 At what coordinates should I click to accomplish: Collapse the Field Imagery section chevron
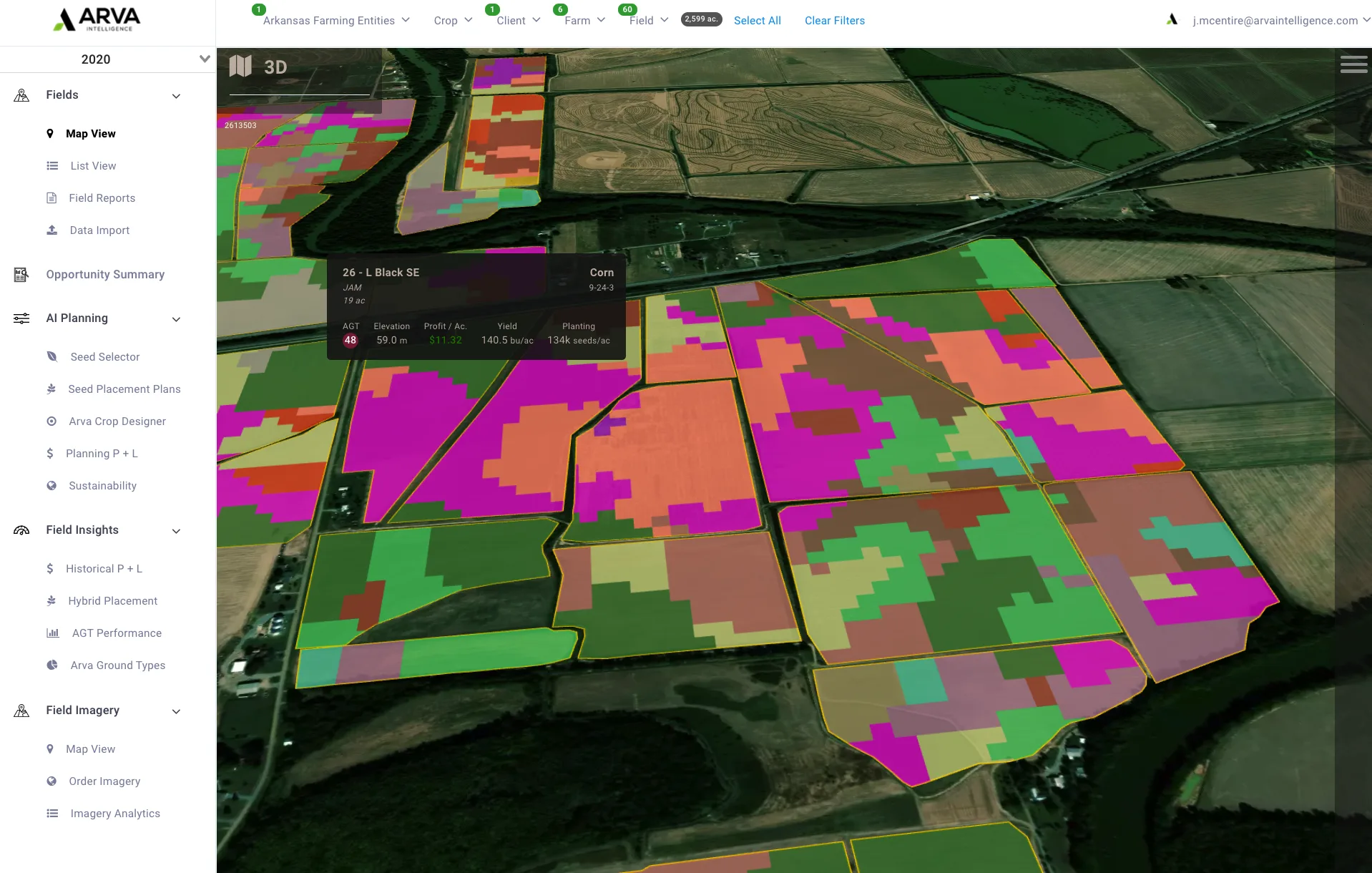tap(176, 711)
